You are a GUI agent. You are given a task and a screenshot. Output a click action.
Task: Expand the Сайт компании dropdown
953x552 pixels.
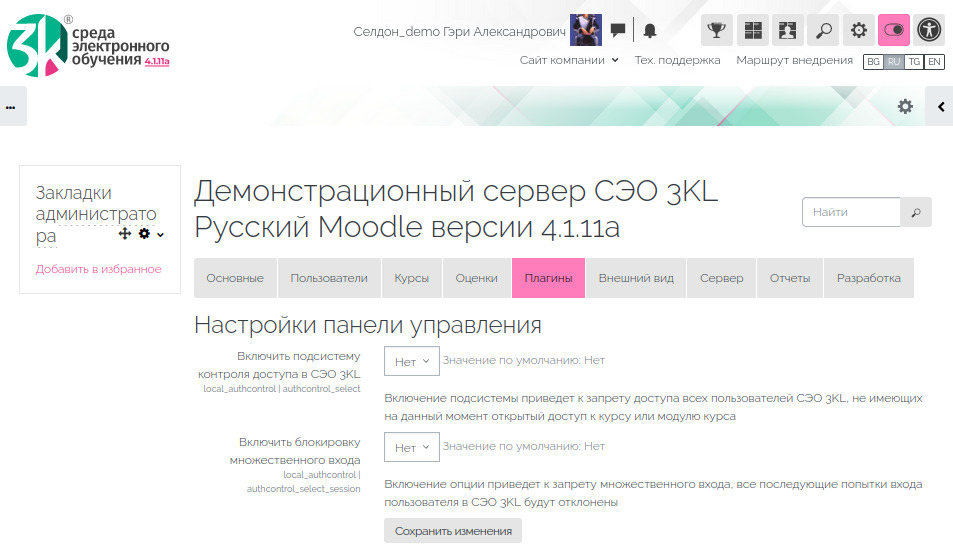click(x=569, y=60)
